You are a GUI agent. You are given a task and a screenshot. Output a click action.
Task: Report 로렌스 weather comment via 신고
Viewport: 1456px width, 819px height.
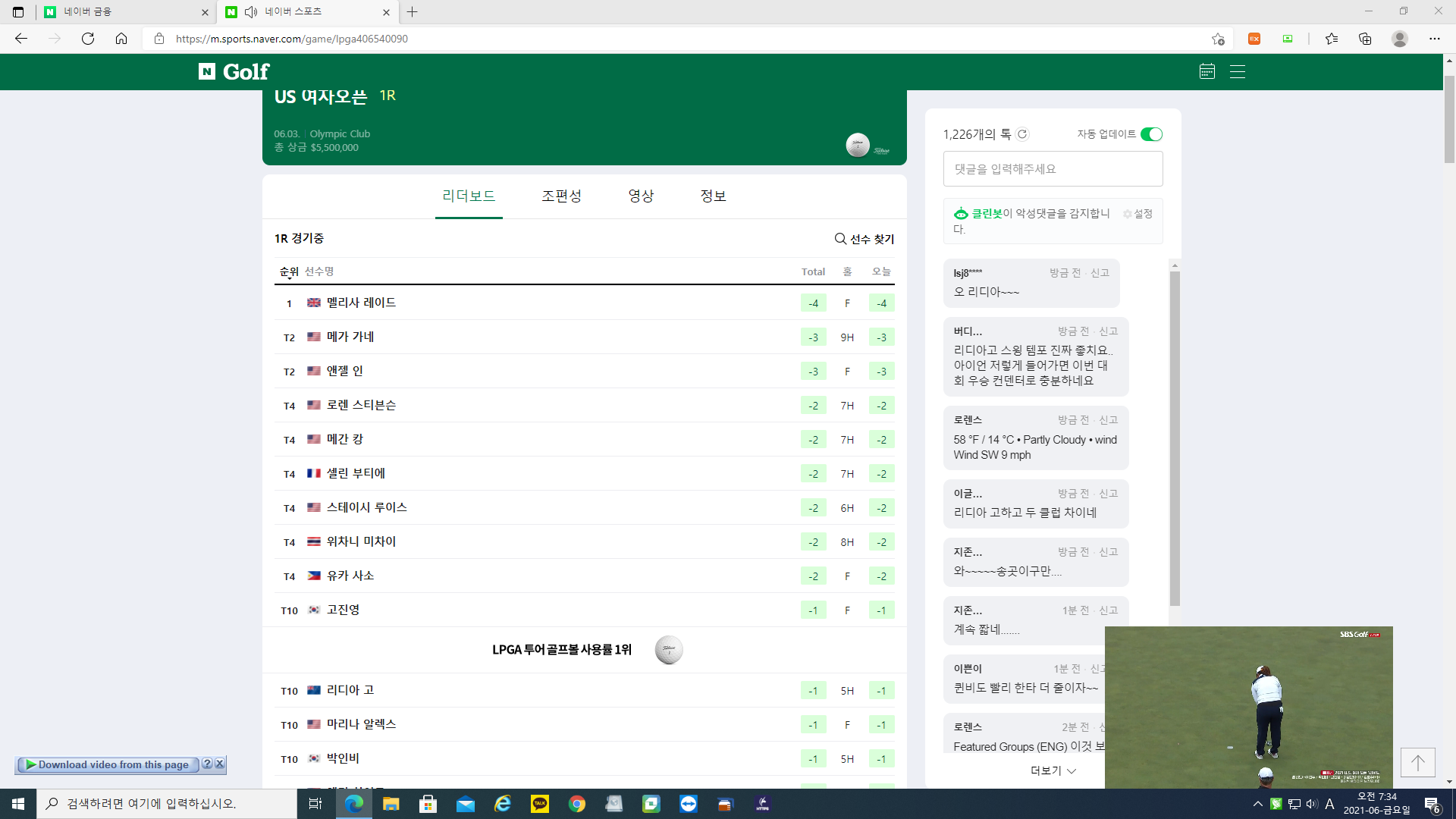(1109, 420)
